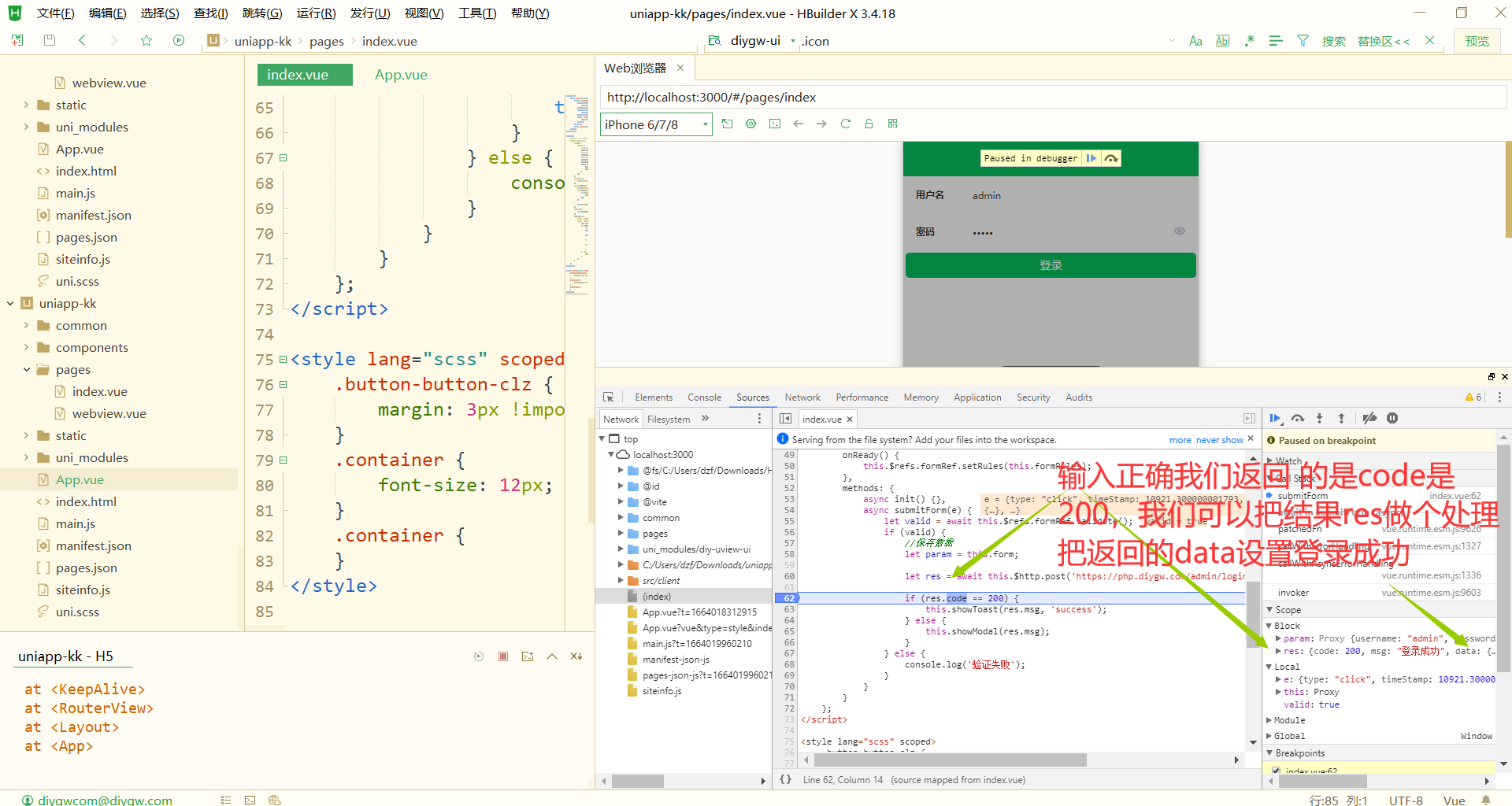Toggle pause on exceptions button

(x=1392, y=418)
